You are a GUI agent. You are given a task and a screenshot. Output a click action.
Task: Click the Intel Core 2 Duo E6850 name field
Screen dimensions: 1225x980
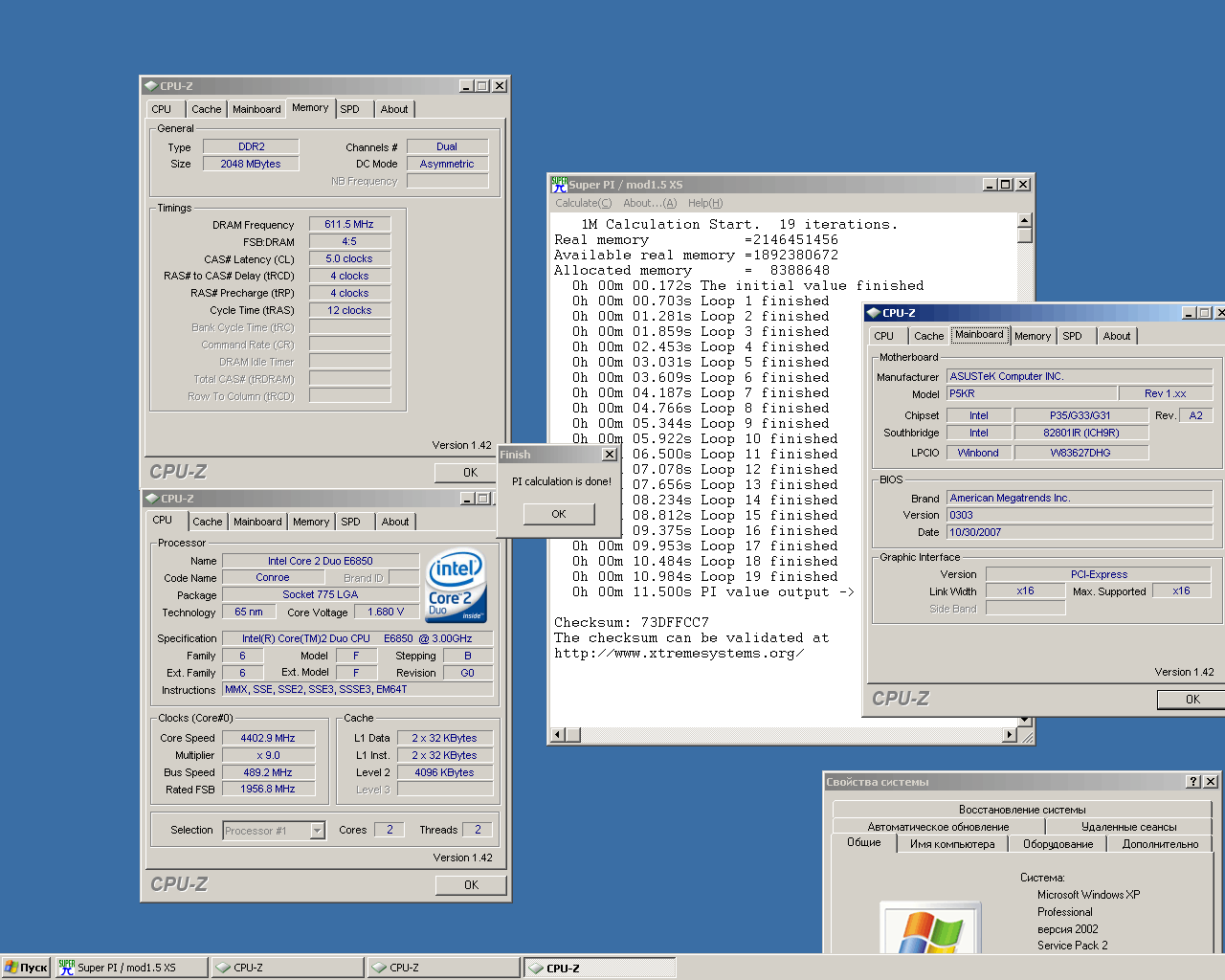(321, 561)
